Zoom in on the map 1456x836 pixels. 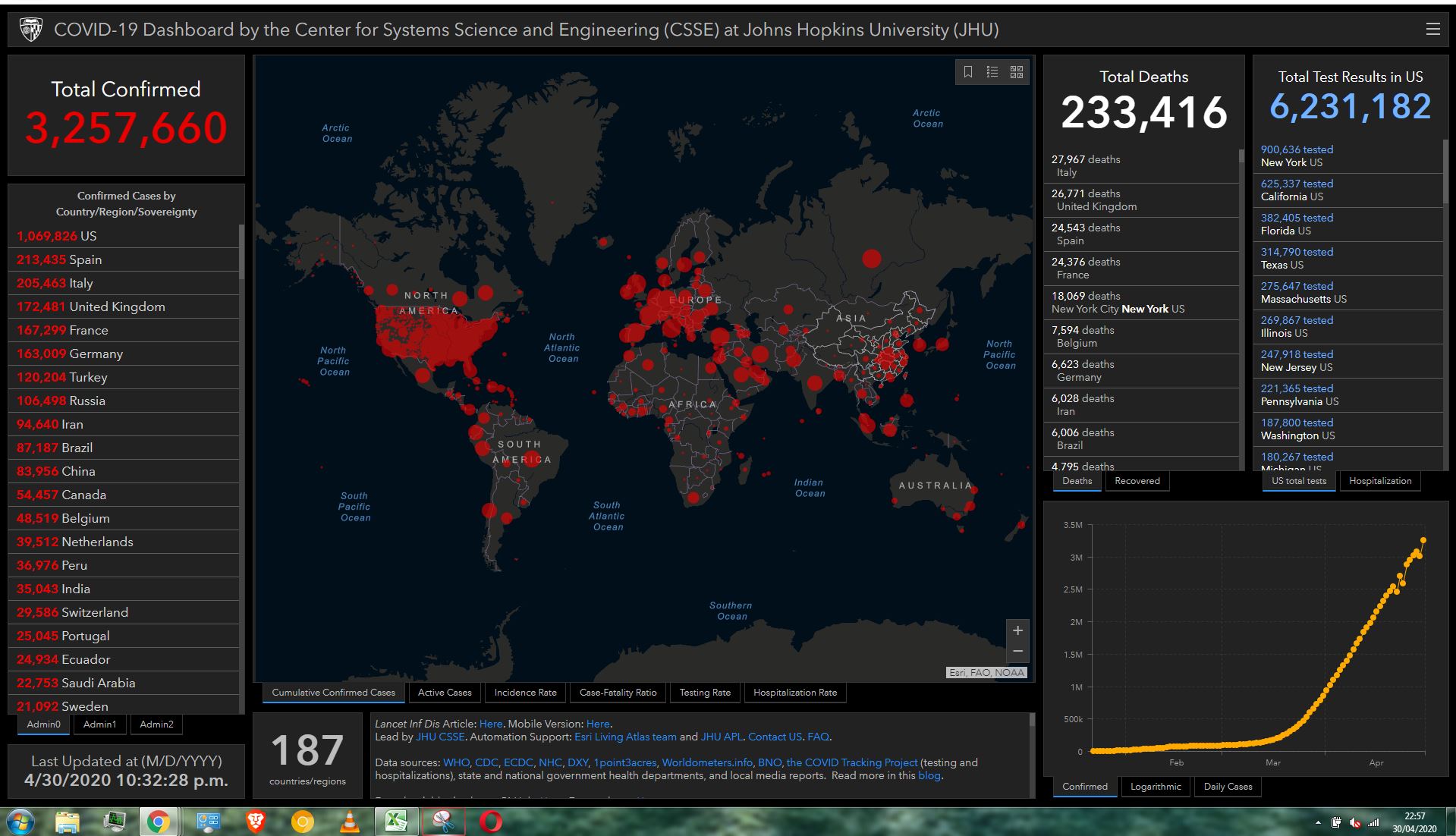point(1017,630)
